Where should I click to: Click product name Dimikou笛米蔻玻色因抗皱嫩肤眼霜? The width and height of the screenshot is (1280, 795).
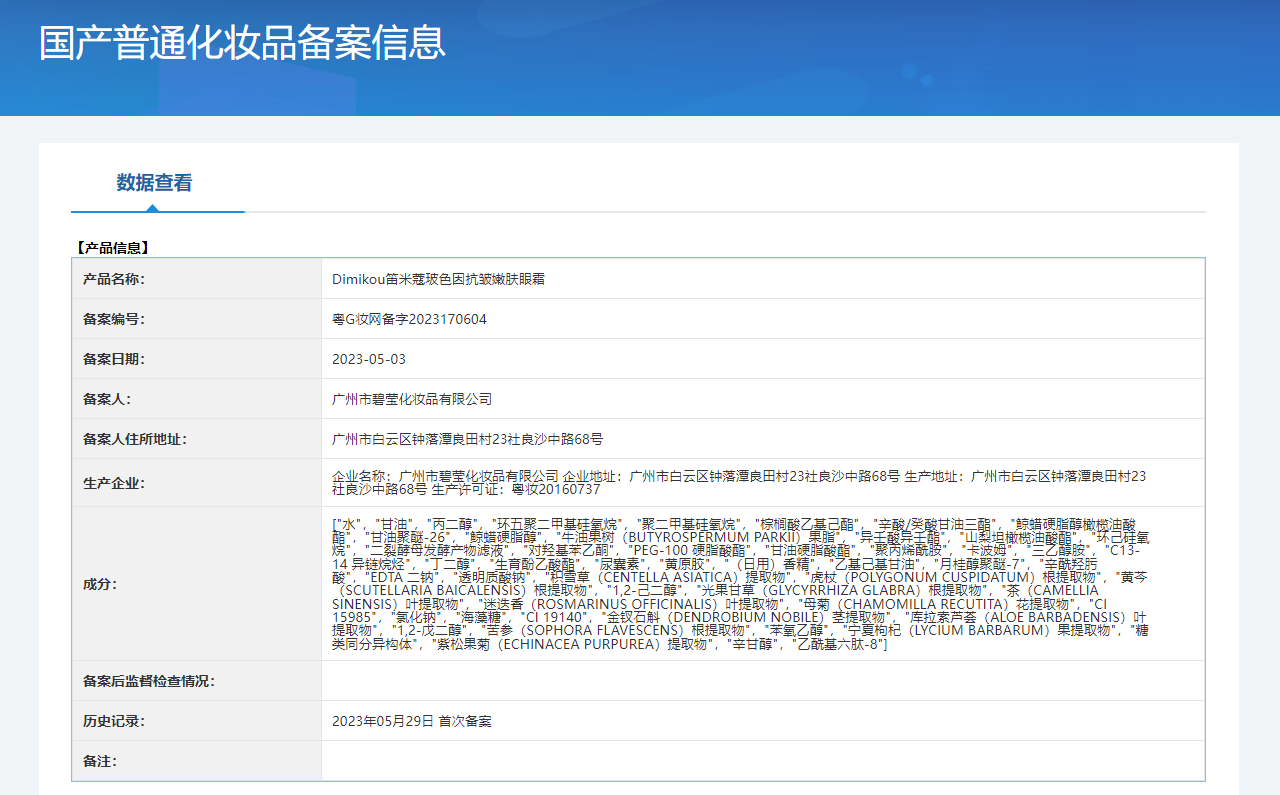coord(438,279)
